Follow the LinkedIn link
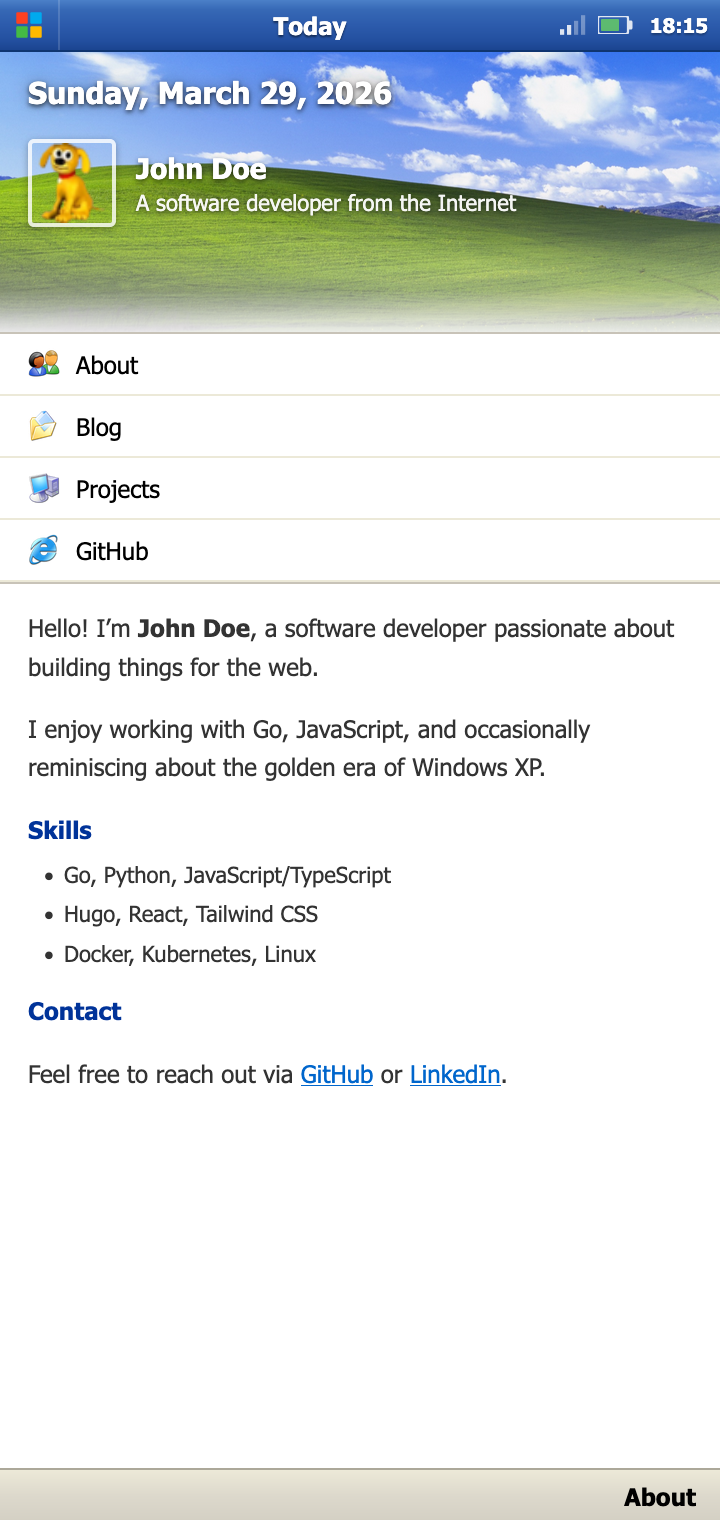720x1520 pixels. click(x=455, y=1075)
